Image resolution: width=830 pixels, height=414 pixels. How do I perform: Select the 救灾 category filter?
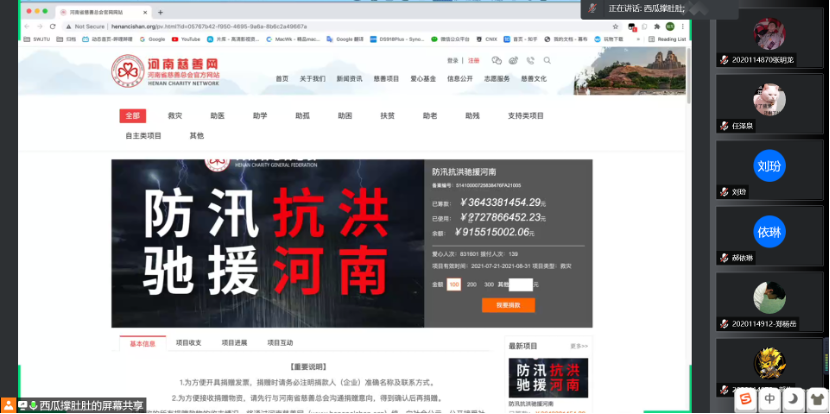pos(175,116)
